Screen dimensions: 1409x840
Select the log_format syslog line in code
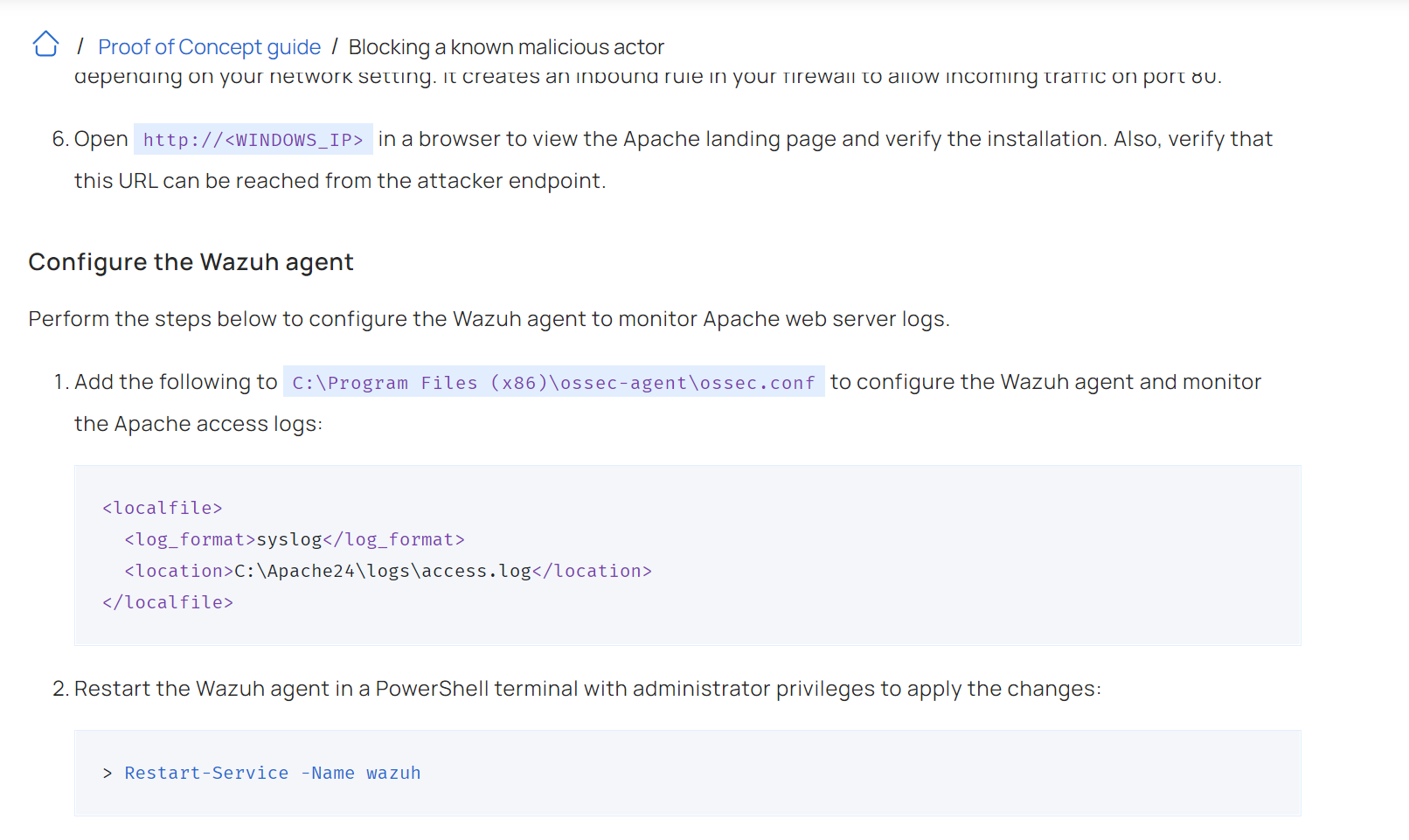[294, 539]
